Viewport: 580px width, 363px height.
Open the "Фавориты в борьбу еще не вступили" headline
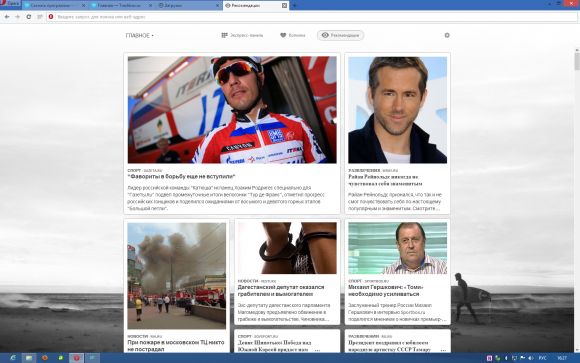[x=181, y=177]
